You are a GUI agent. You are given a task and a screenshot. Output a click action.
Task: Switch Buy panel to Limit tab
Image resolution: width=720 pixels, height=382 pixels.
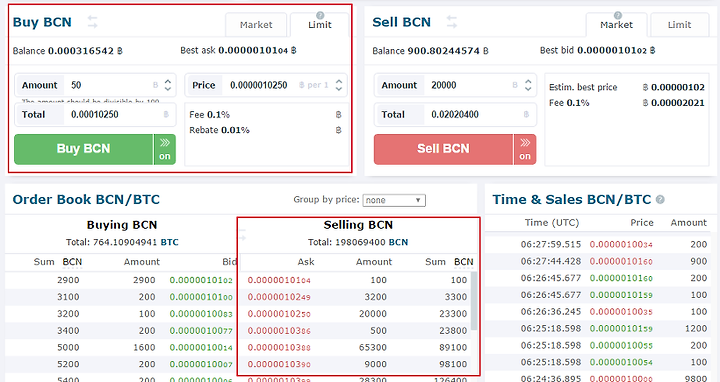click(320, 25)
